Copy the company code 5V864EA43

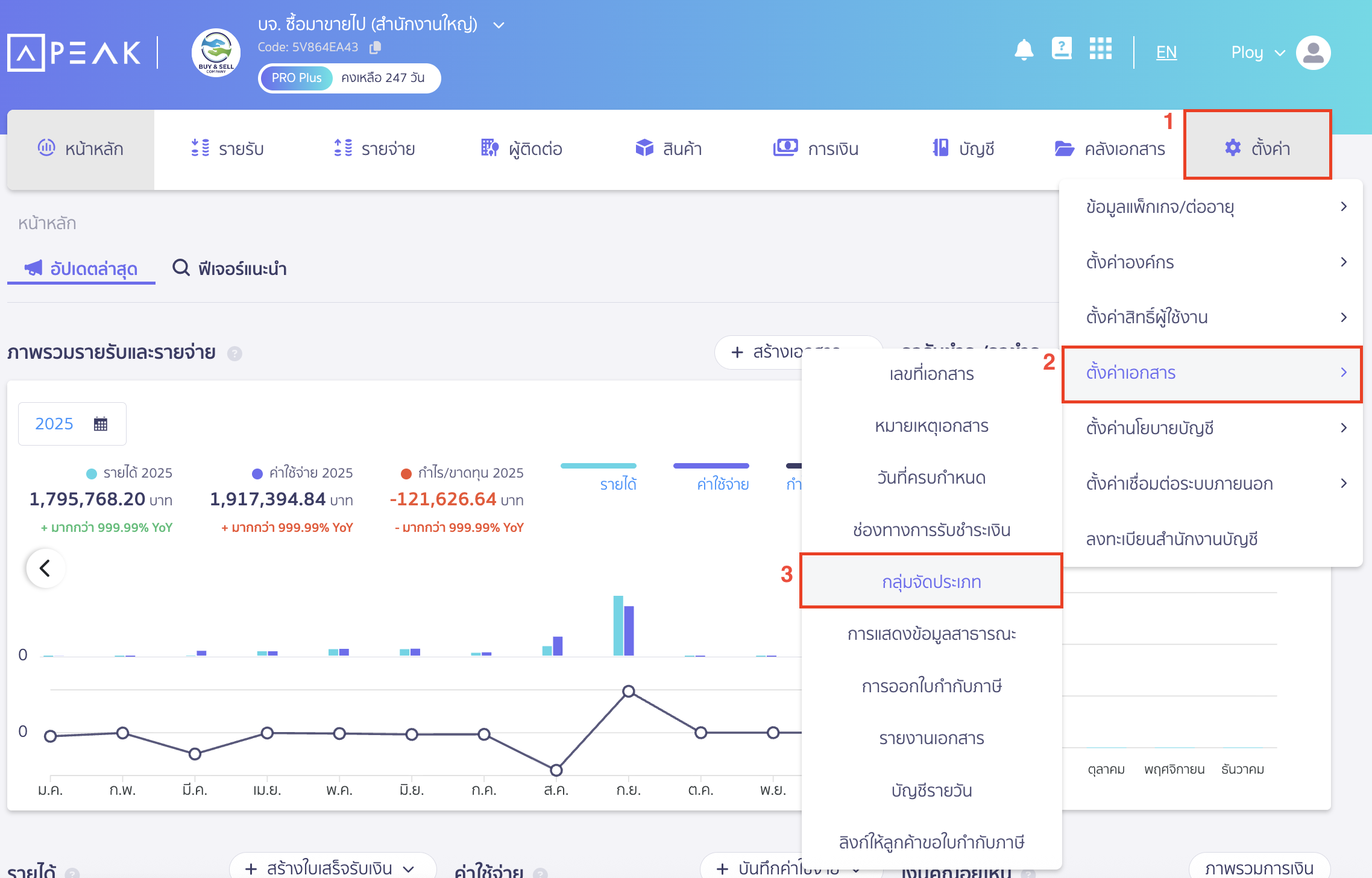(x=375, y=46)
